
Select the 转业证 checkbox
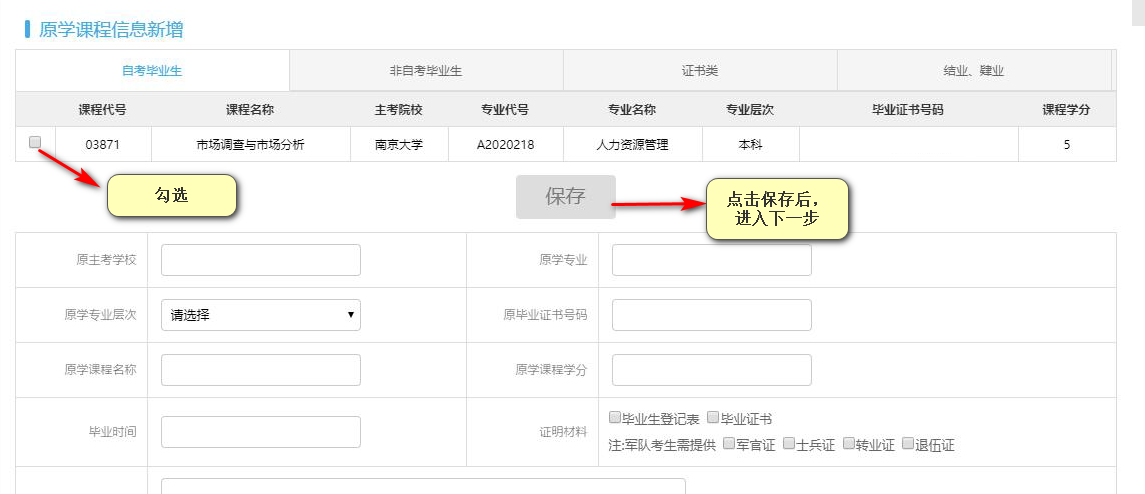[x=849, y=443]
